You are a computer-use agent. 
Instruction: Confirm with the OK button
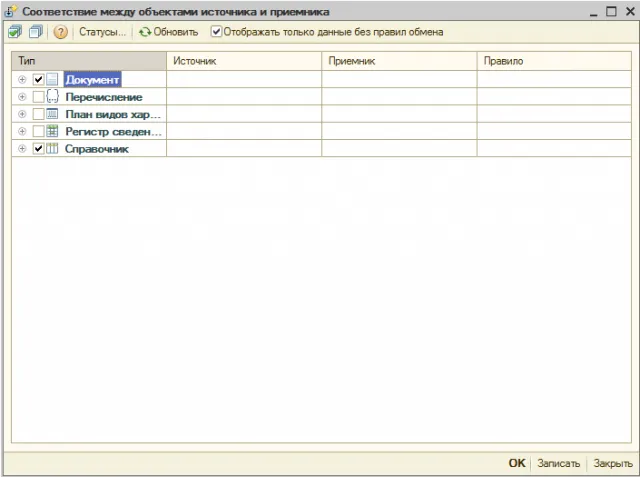click(x=517, y=463)
